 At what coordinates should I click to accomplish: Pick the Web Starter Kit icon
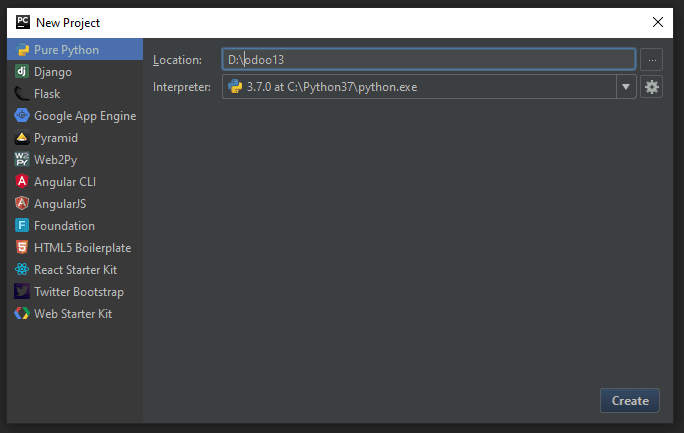pos(22,313)
